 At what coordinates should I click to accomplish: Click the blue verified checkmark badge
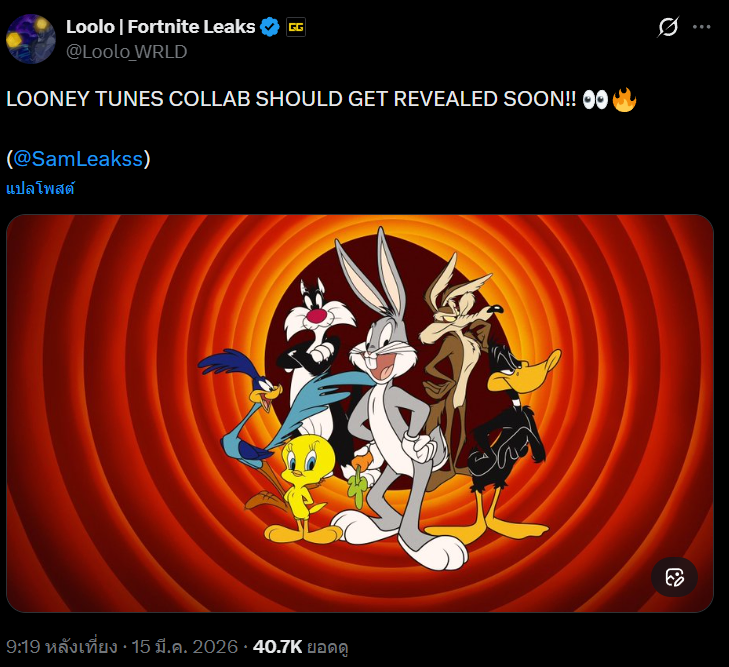click(269, 28)
